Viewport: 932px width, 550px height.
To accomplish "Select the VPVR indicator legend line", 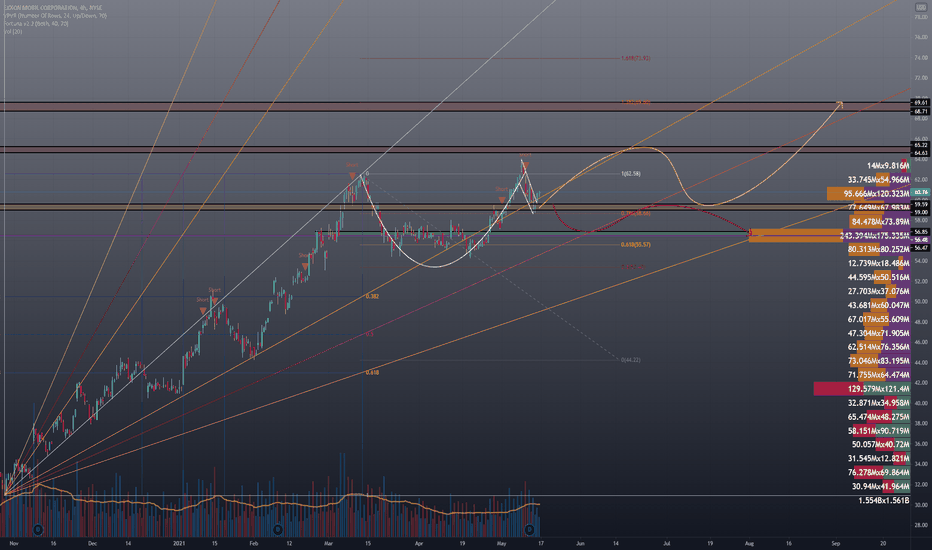I will [x=55, y=15].
